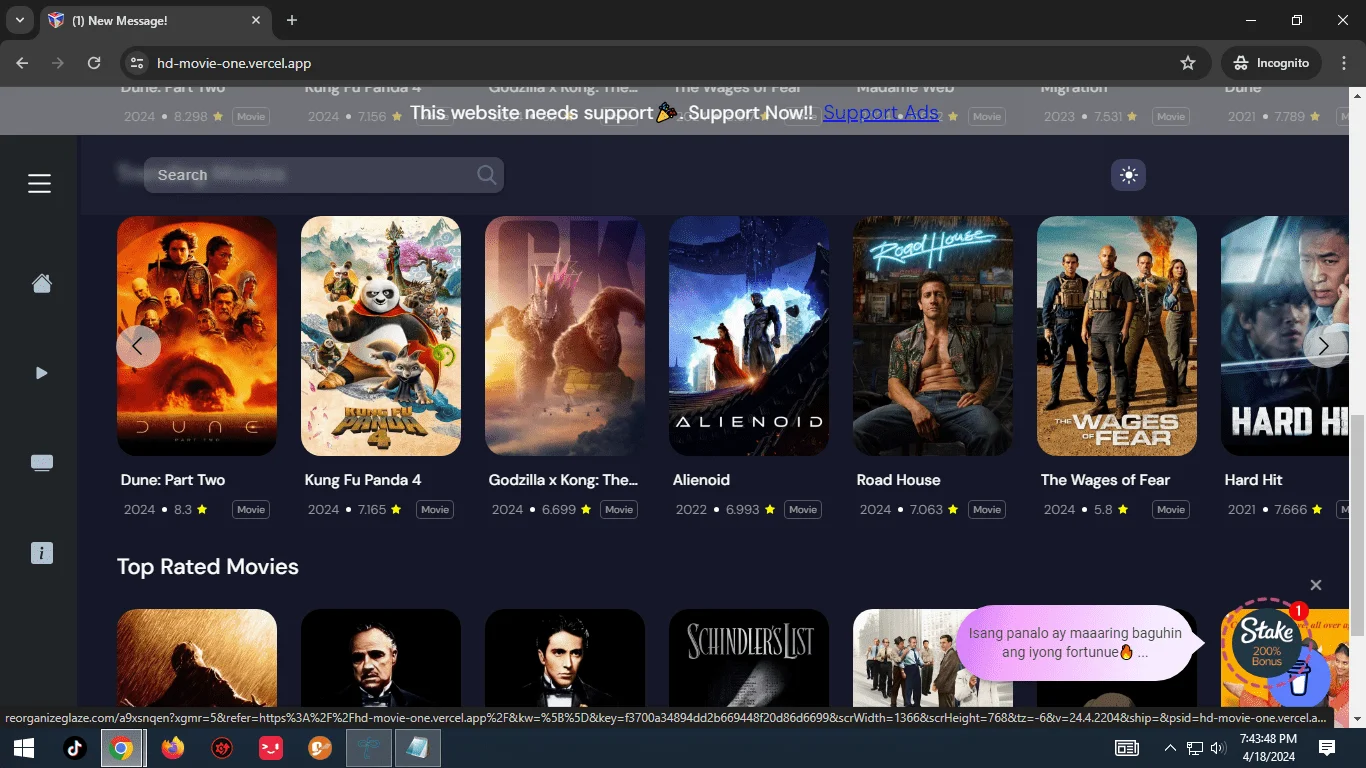The height and width of the screenshot is (768, 1366).
Task: Click rating 7.063 under Road House
Action: coord(927,510)
